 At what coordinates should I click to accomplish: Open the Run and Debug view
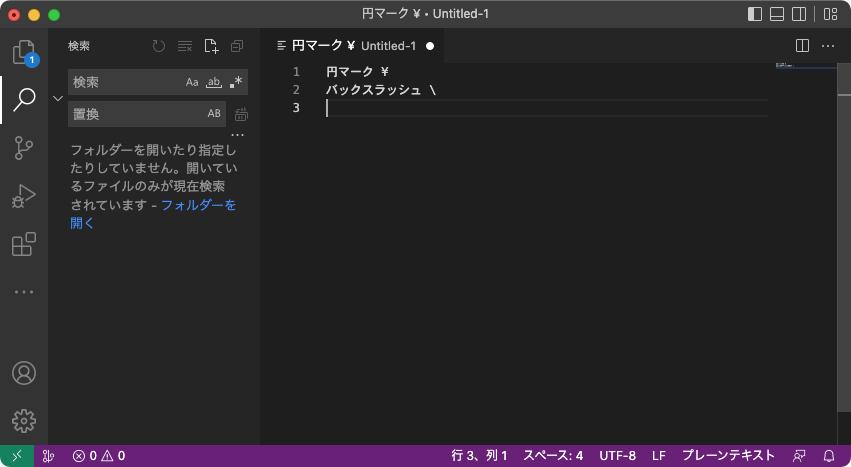[x=24, y=196]
